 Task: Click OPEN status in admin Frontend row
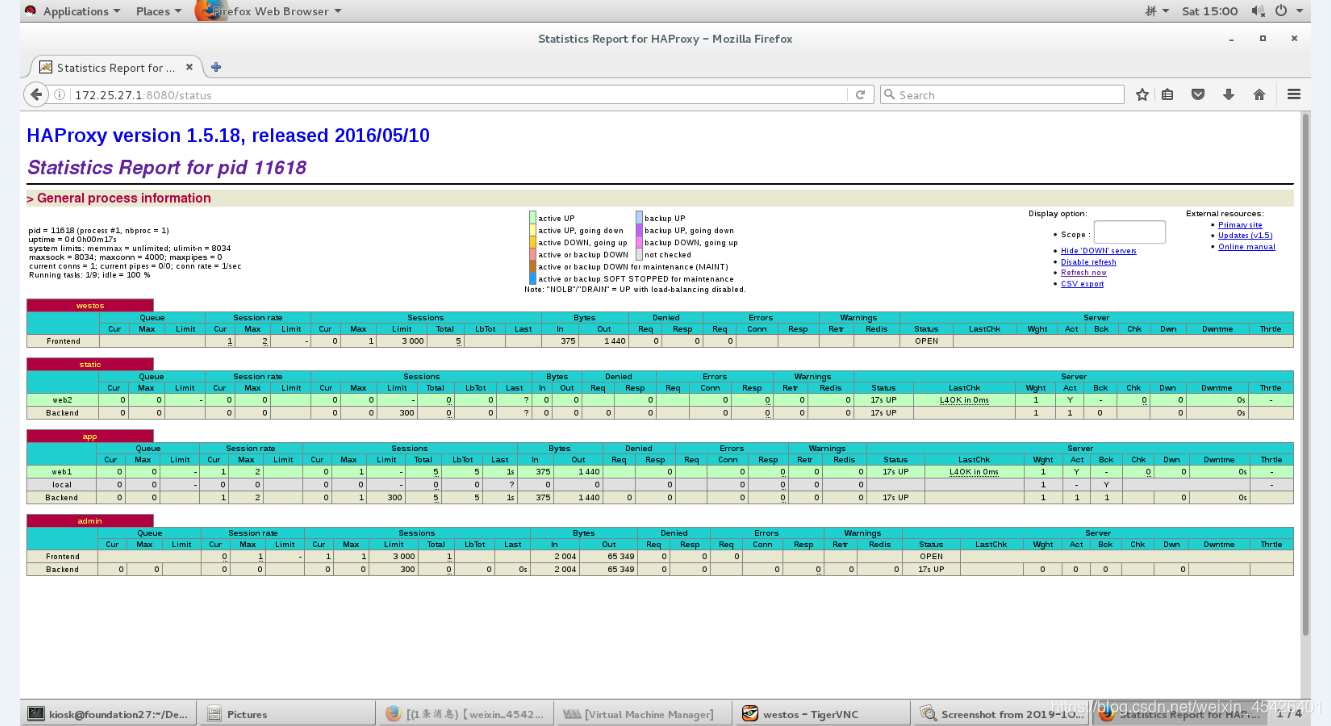pyautogui.click(x=931, y=556)
